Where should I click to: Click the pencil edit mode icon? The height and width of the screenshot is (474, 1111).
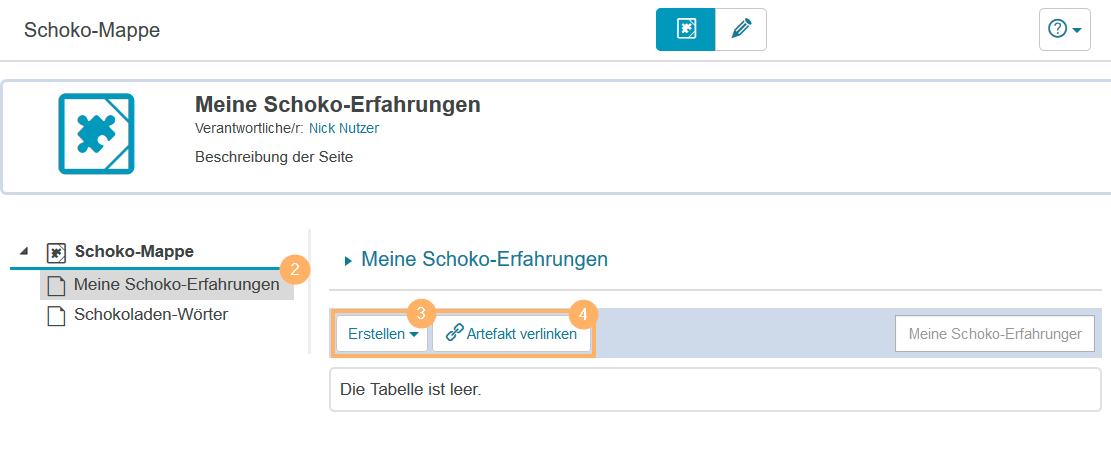point(741,29)
